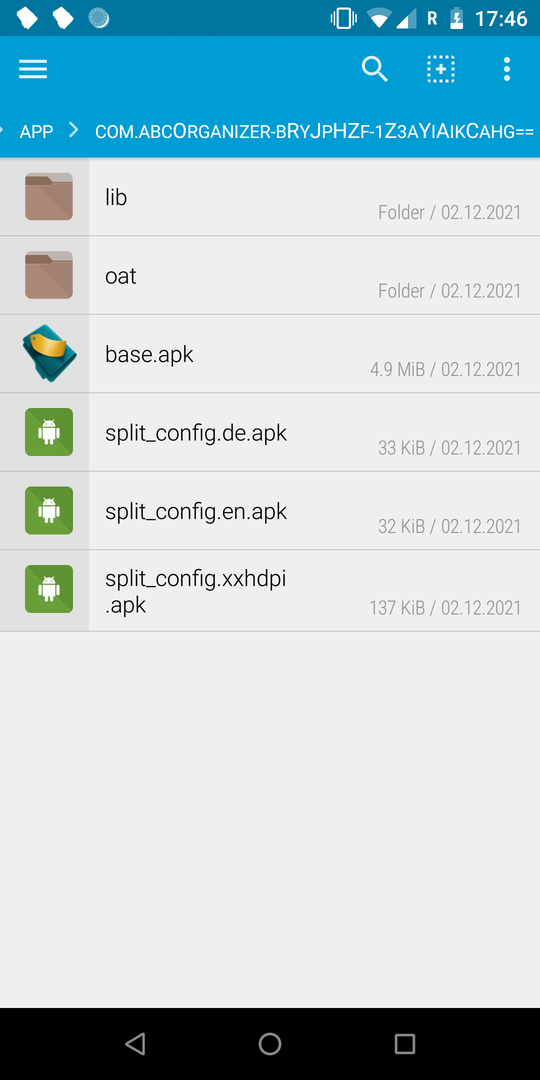The height and width of the screenshot is (1080, 540).
Task: Open the oat folder entry
Action: 270,276
